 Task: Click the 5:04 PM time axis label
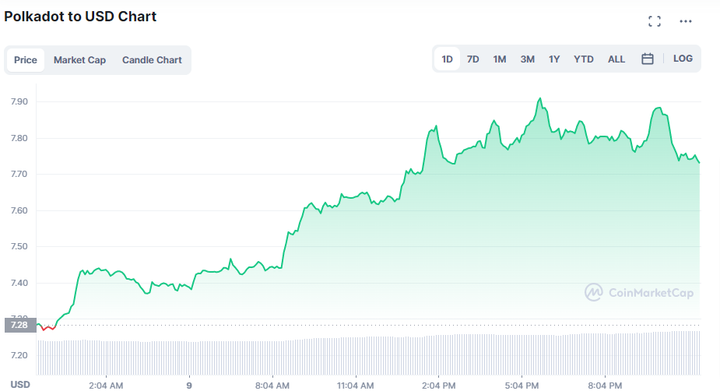[522, 386]
